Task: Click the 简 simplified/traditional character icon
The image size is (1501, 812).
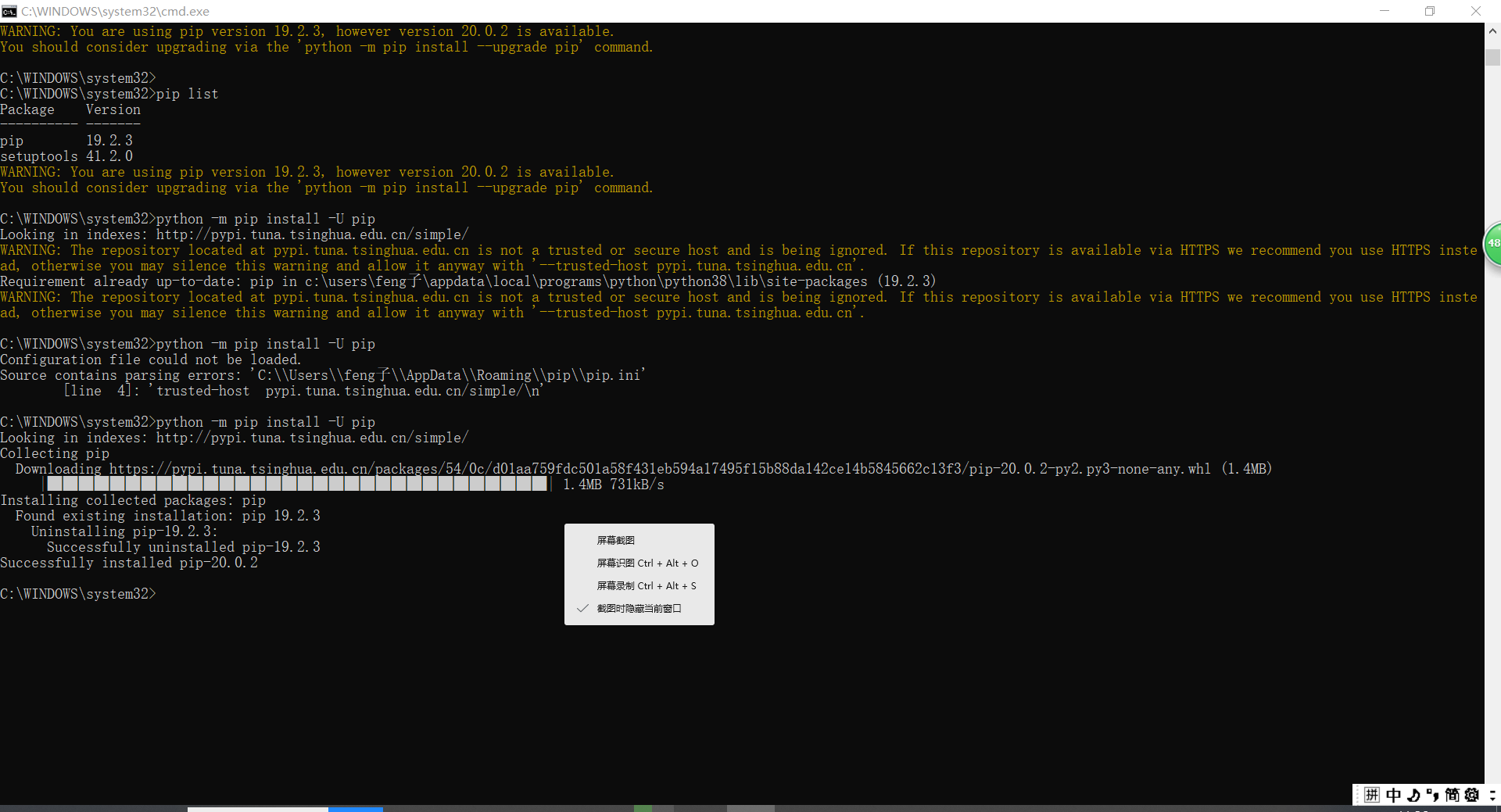Action: click(x=1453, y=795)
